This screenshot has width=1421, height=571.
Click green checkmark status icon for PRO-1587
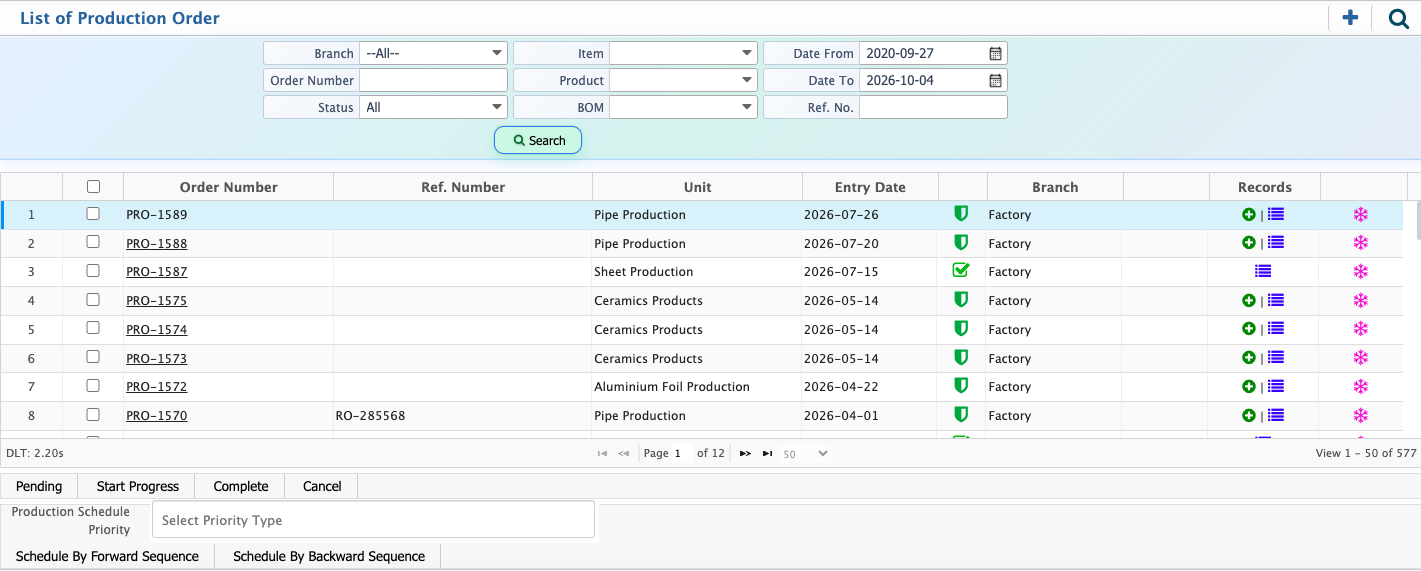point(961,270)
